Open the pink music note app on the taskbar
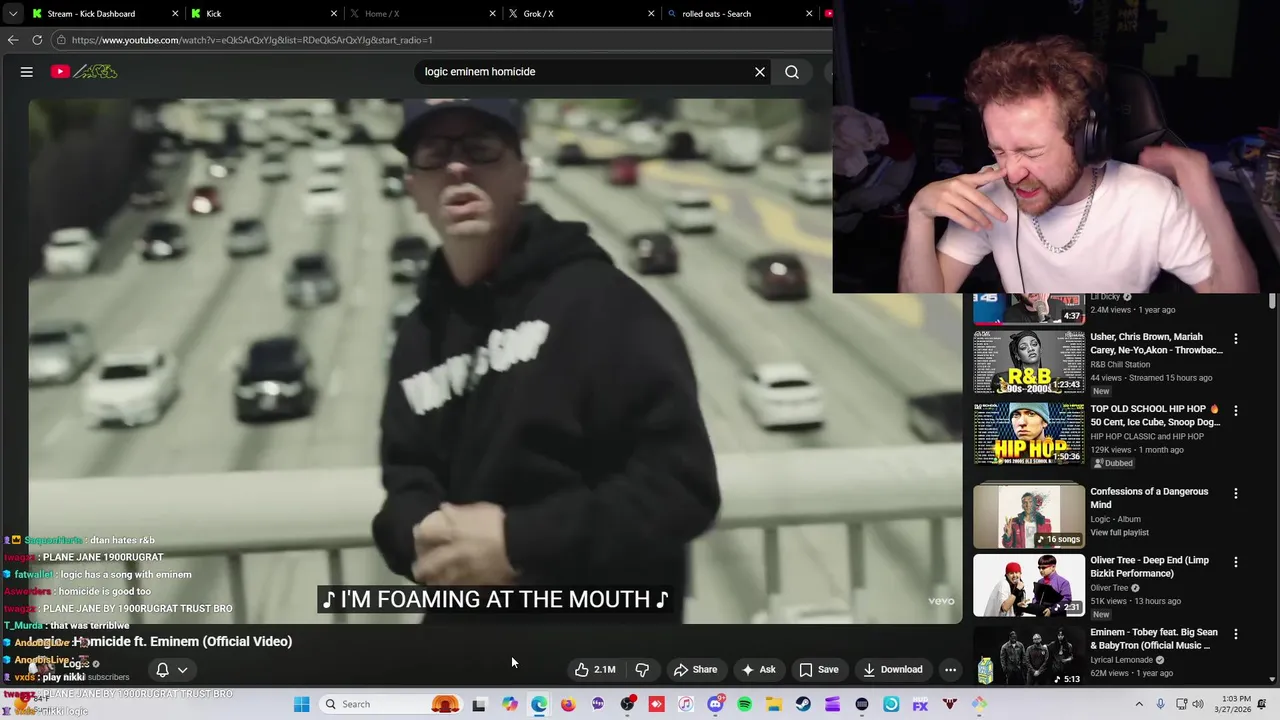Image resolution: width=1280 pixels, height=720 pixels. 686,704
